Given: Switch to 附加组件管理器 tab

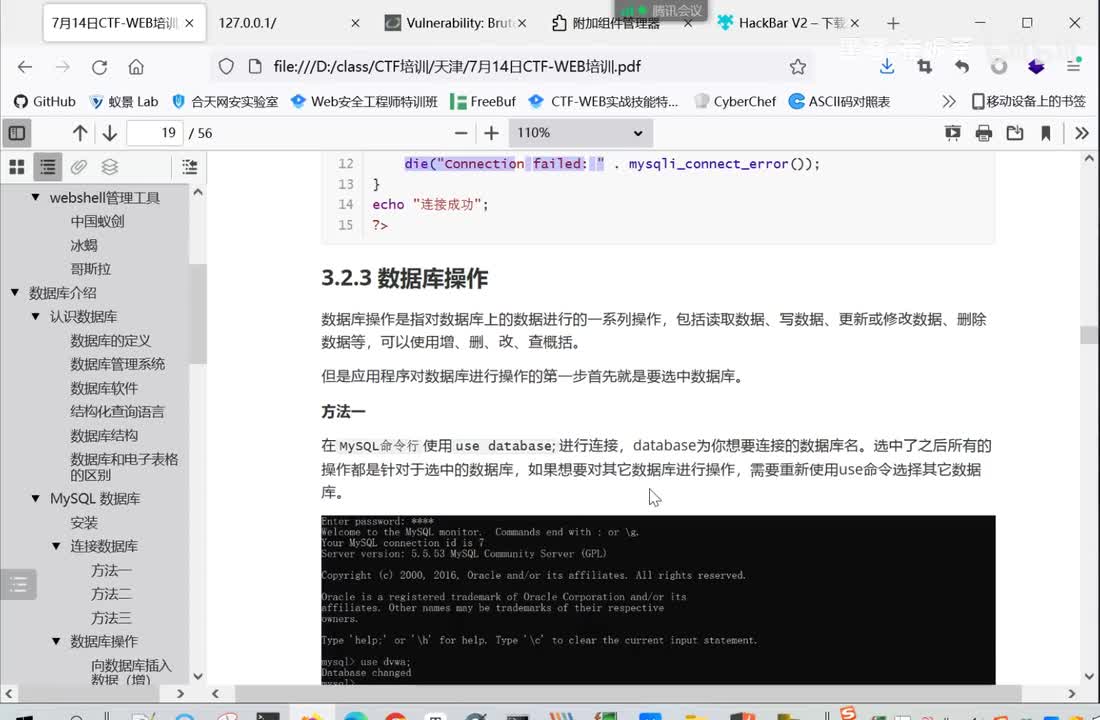Looking at the screenshot, I should point(622,23).
